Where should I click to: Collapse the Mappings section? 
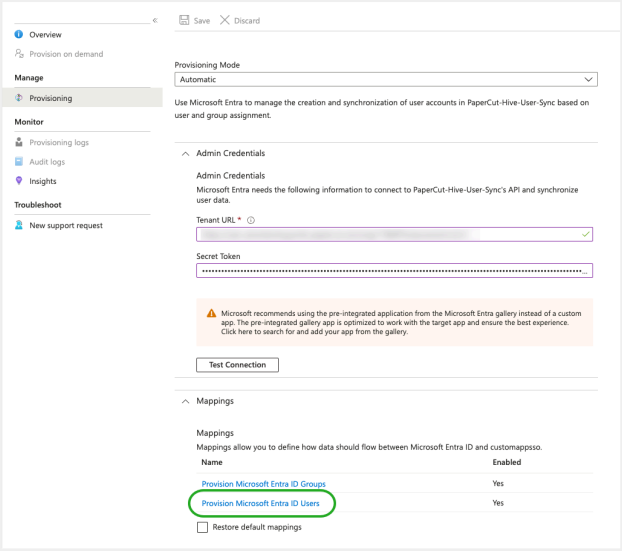[x=185, y=401]
